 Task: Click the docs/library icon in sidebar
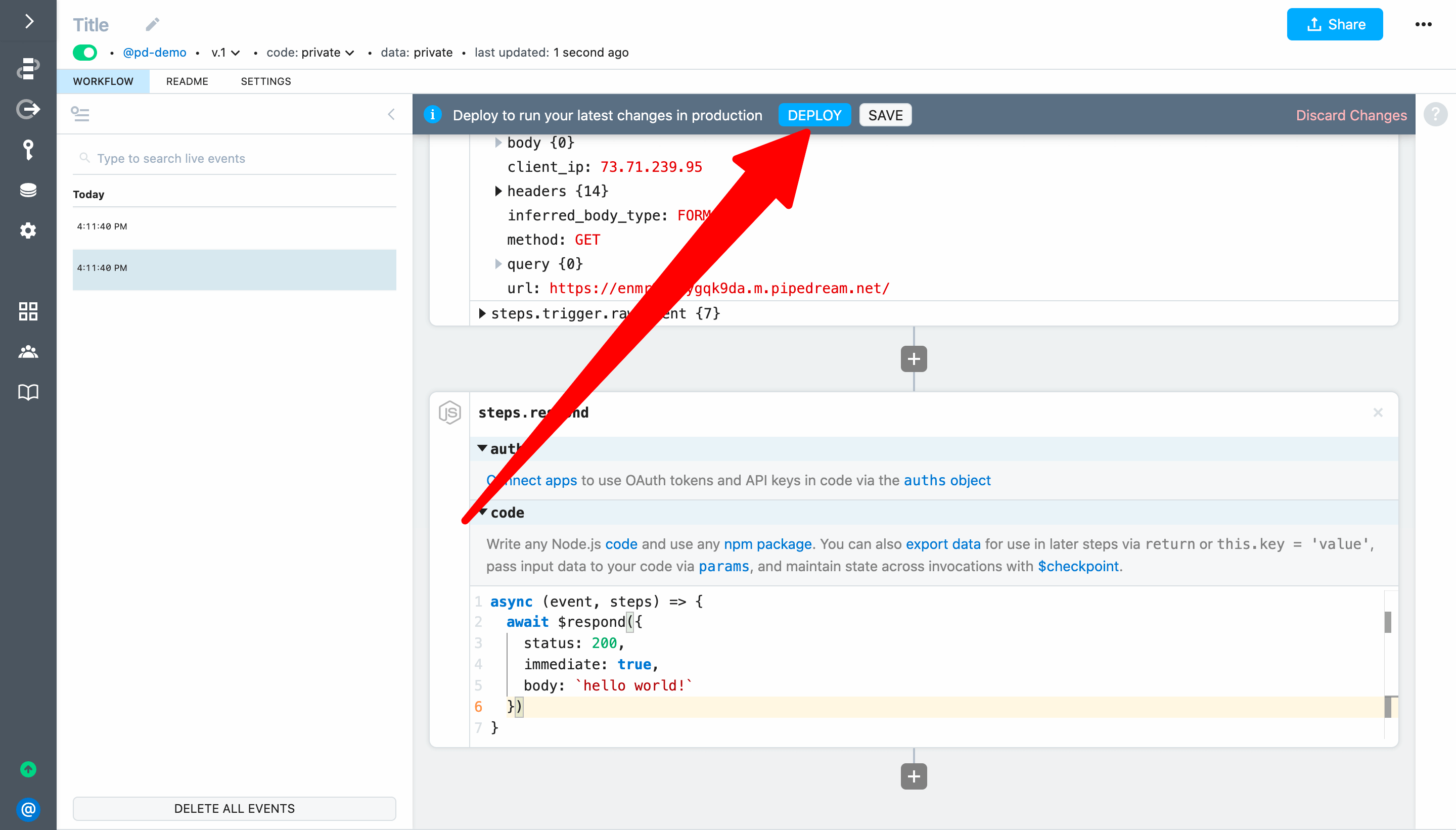click(x=27, y=391)
